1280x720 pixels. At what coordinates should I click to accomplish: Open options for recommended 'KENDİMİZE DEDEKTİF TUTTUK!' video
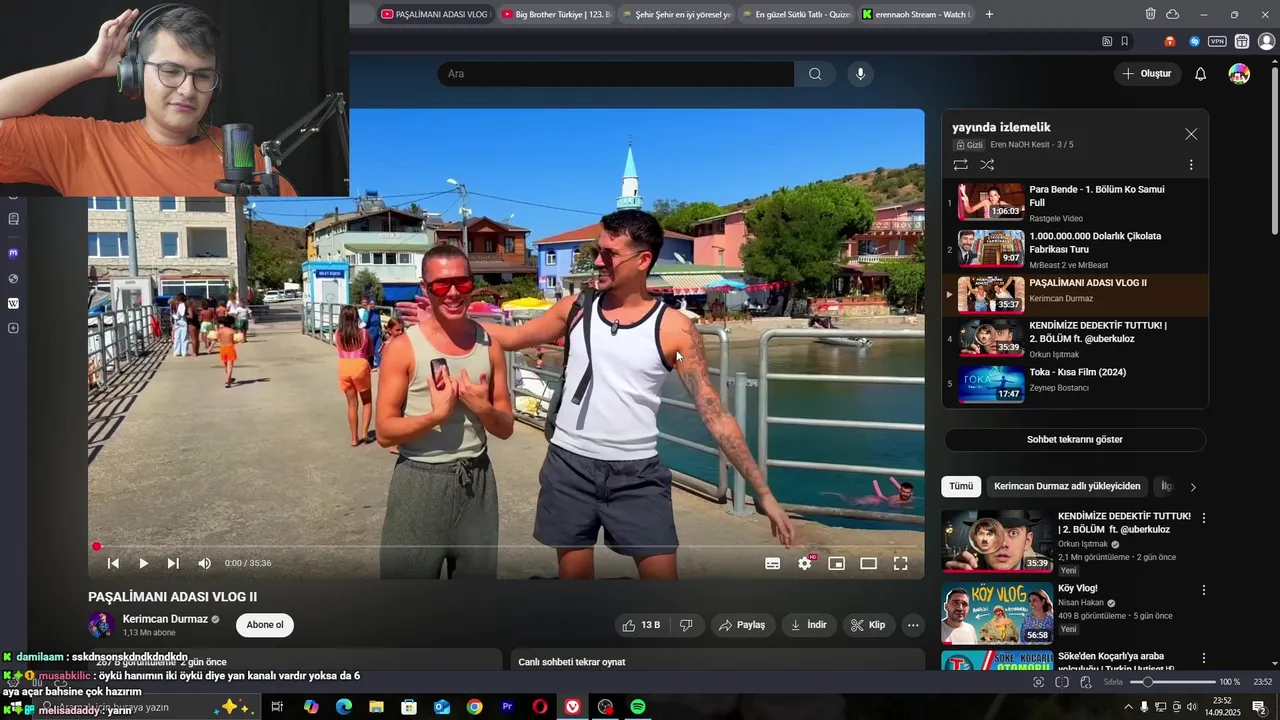pos(1204,518)
